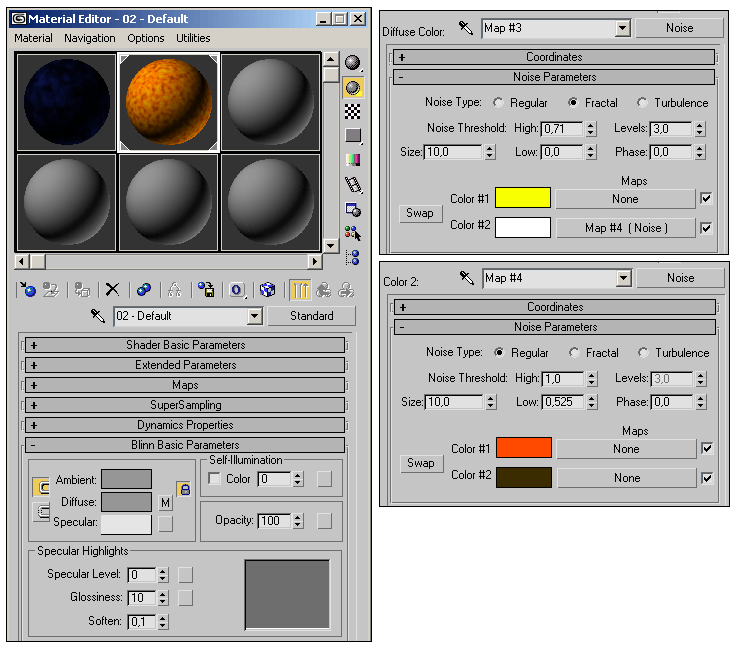Click yellow Color #1 swatch in Map #3

[x=523, y=198]
